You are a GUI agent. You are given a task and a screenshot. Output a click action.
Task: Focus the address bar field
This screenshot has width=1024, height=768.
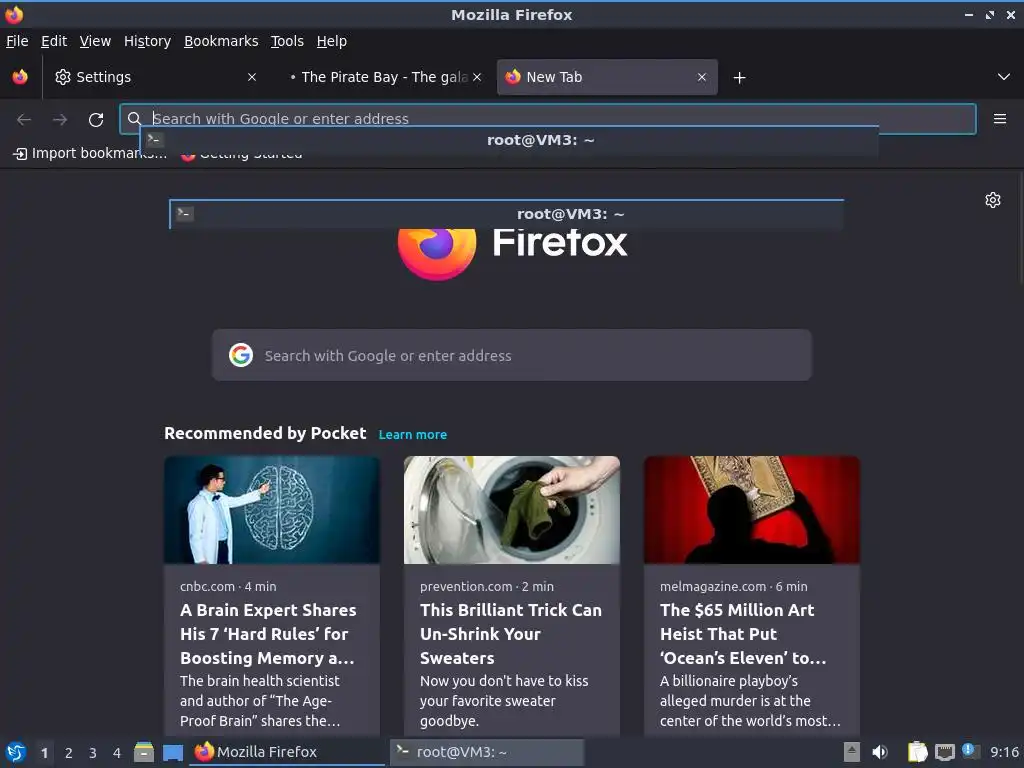(x=548, y=119)
